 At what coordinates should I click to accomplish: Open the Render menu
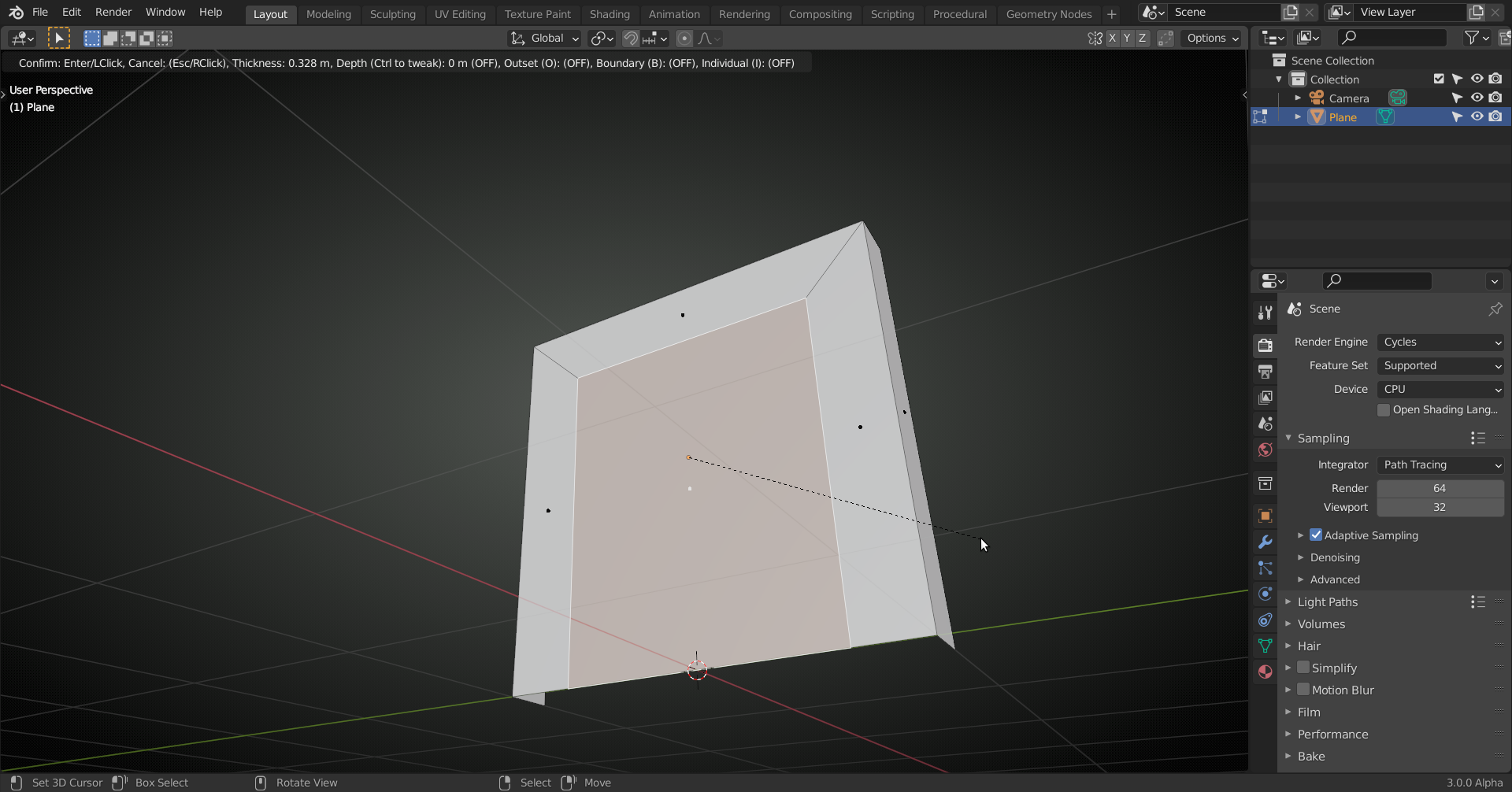[x=113, y=13]
